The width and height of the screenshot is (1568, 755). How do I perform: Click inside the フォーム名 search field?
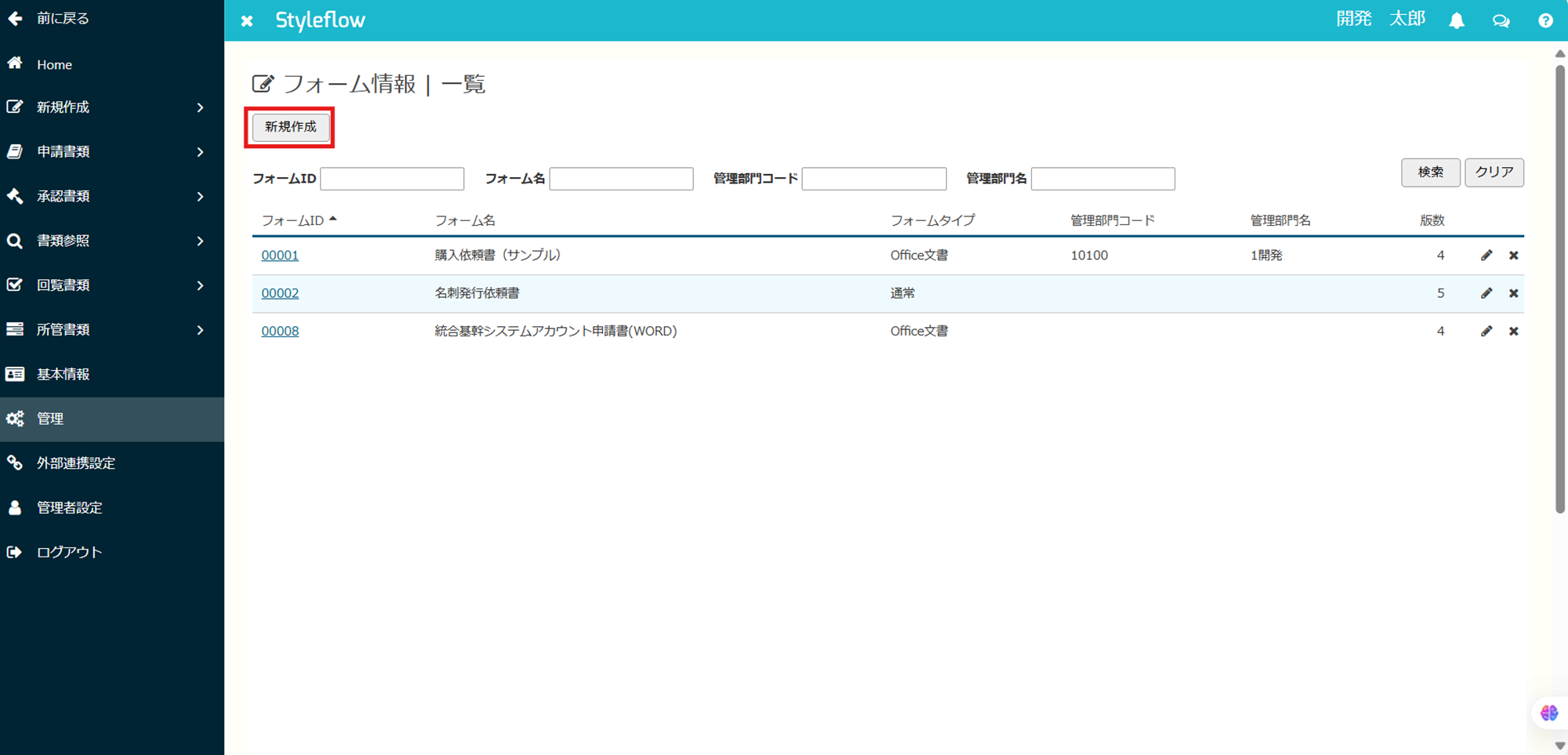[x=621, y=178]
